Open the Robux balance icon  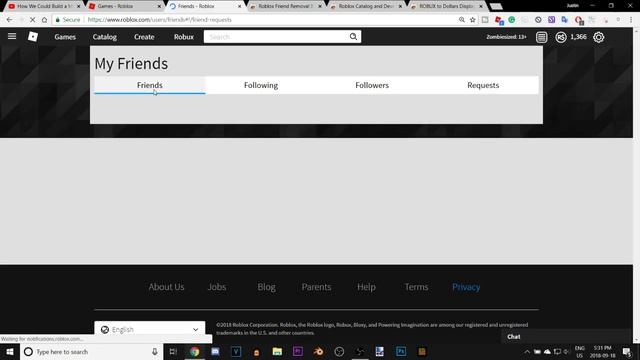click(x=561, y=37)
